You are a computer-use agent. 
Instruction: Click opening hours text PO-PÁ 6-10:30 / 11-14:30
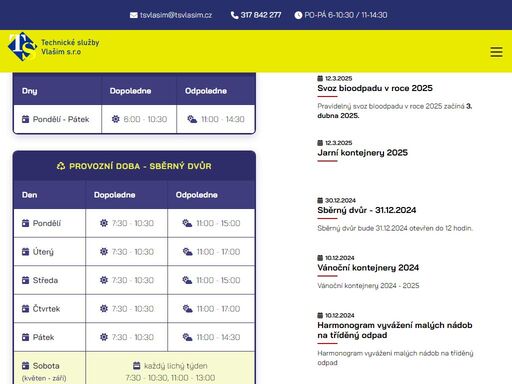click(346, 15)
